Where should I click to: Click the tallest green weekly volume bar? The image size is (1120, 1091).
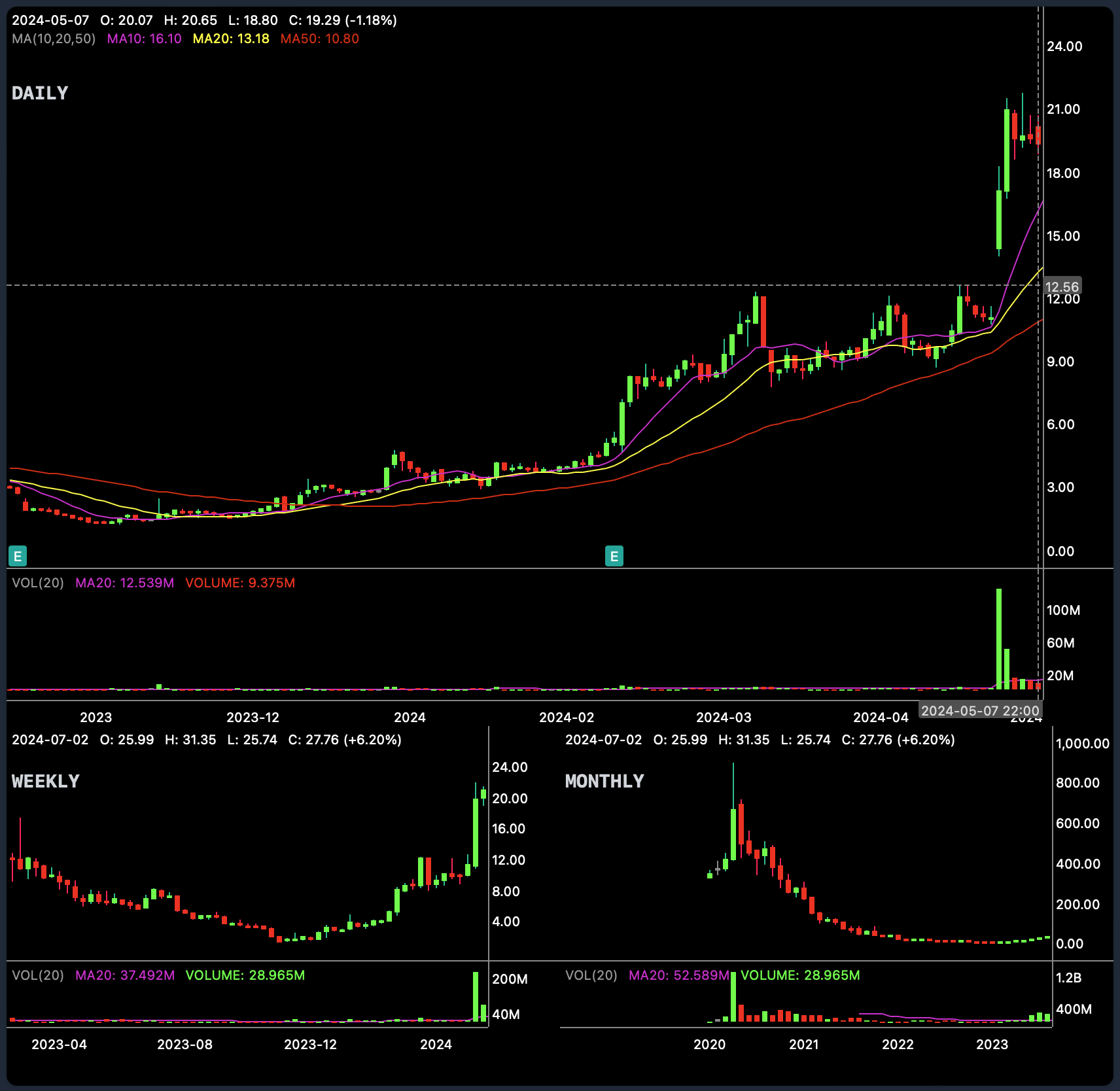(x=476, y=997)
